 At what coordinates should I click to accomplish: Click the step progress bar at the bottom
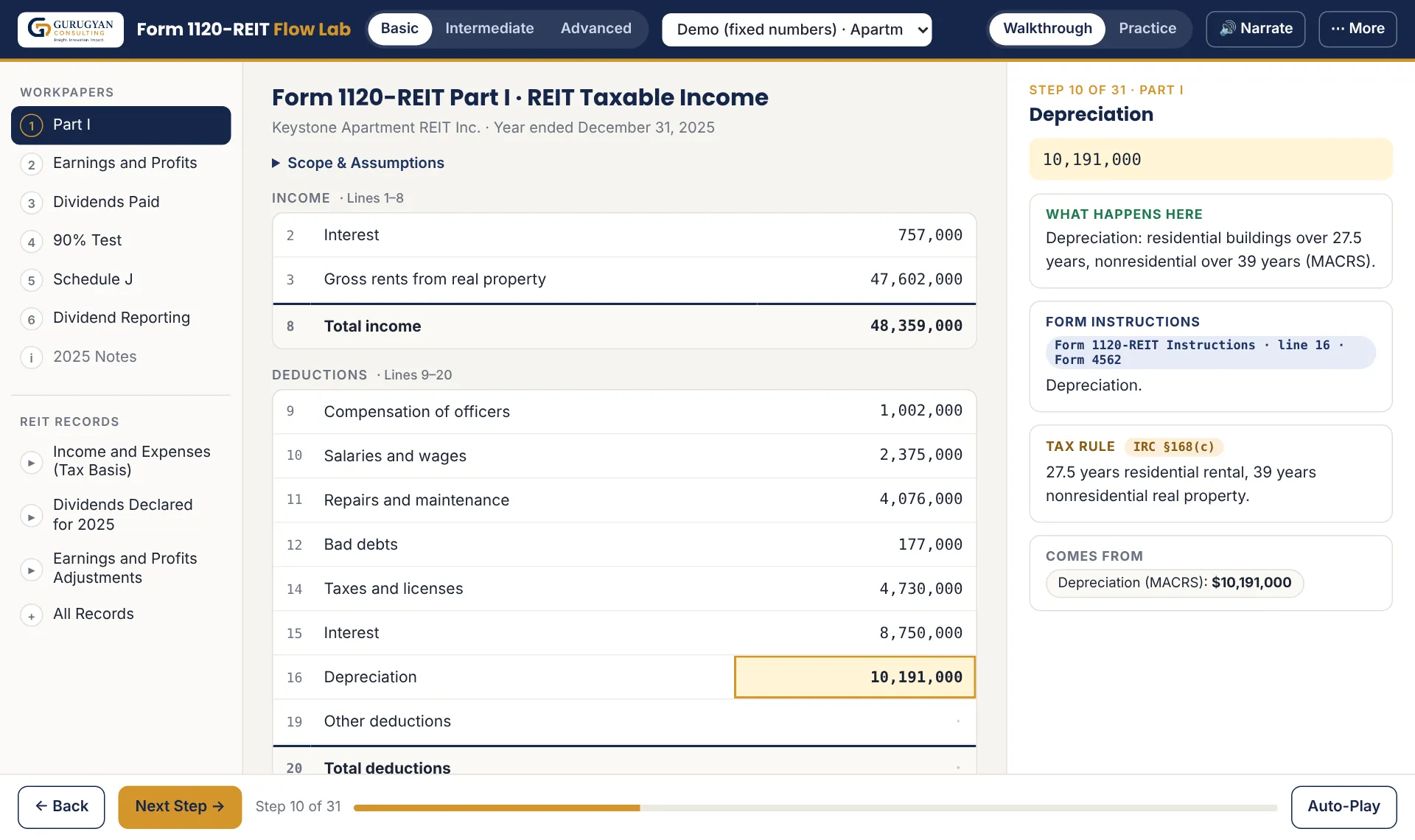pyautogui.click(x=815, y=808)
